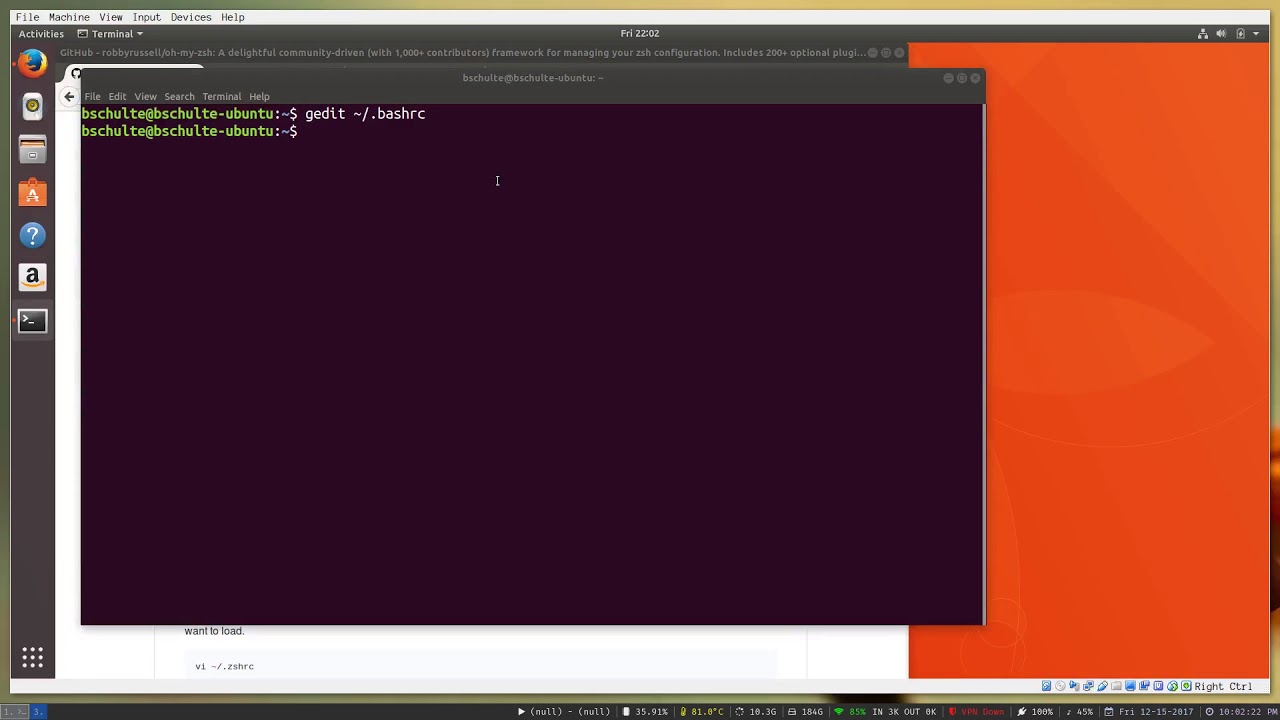Click the 'gedit ~/.bashrc' command text
This screenshot has width=1280, height=720.
coord(365,114)
